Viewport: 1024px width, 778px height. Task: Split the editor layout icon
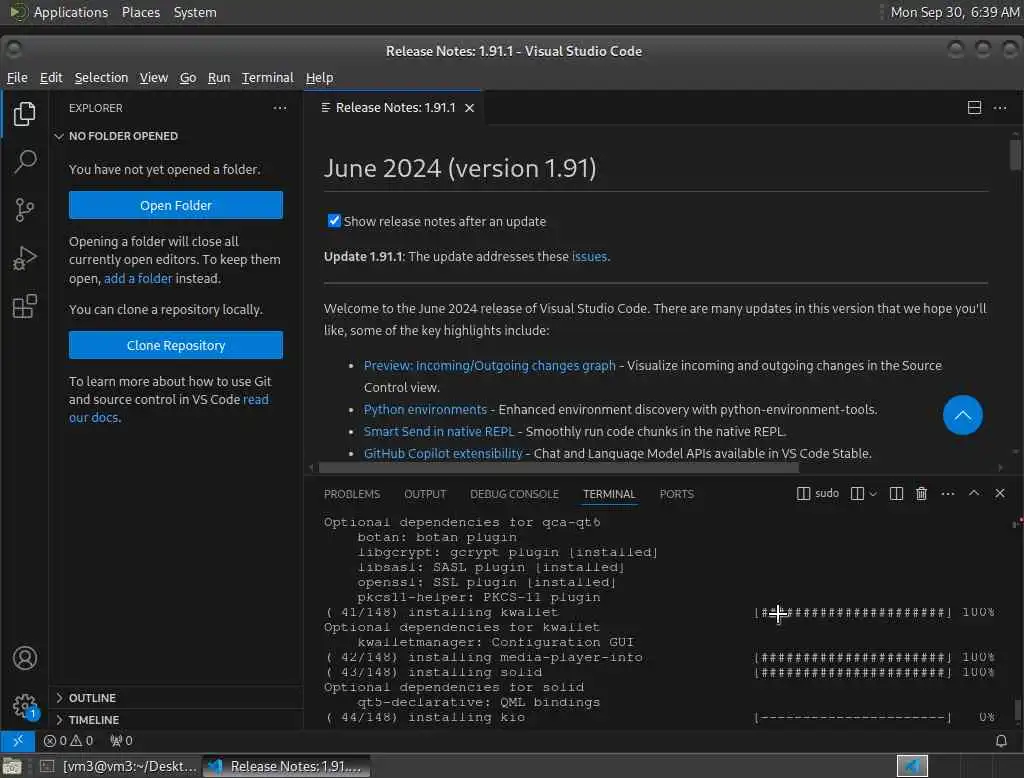(x=974, y=108)
